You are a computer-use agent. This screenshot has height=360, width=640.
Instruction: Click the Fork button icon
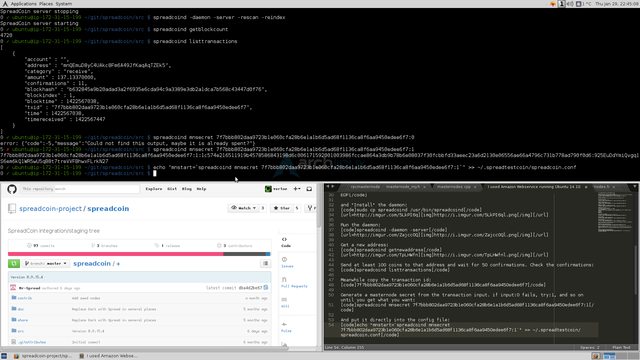point(311,208)
